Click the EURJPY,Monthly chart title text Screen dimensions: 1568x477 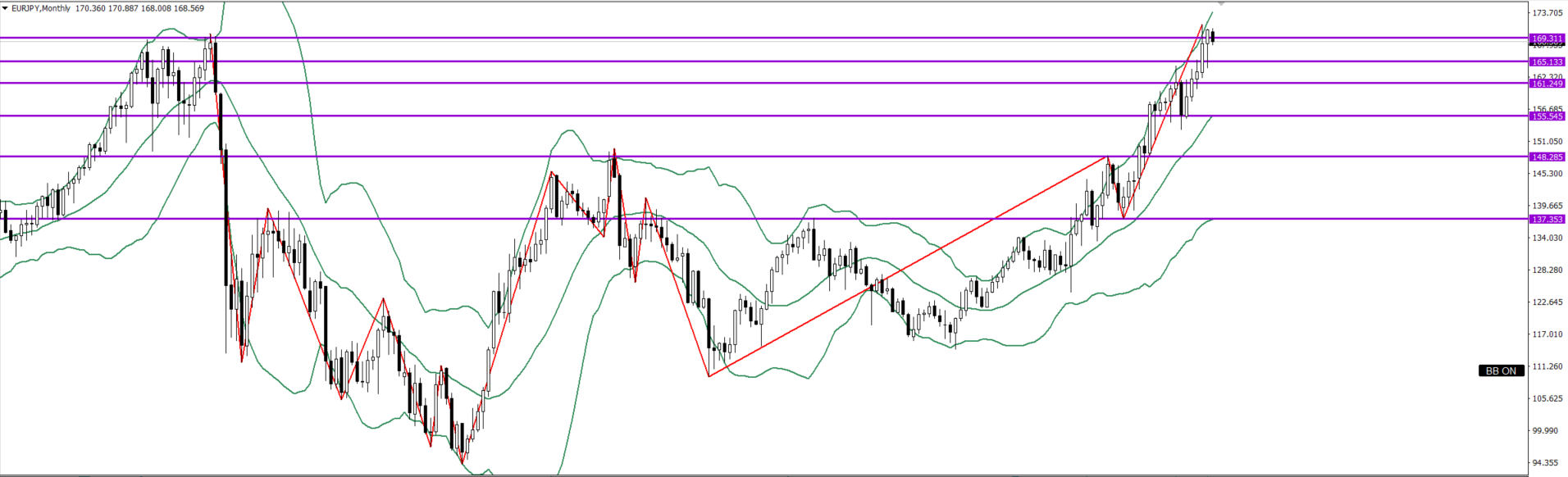(41, 8)
